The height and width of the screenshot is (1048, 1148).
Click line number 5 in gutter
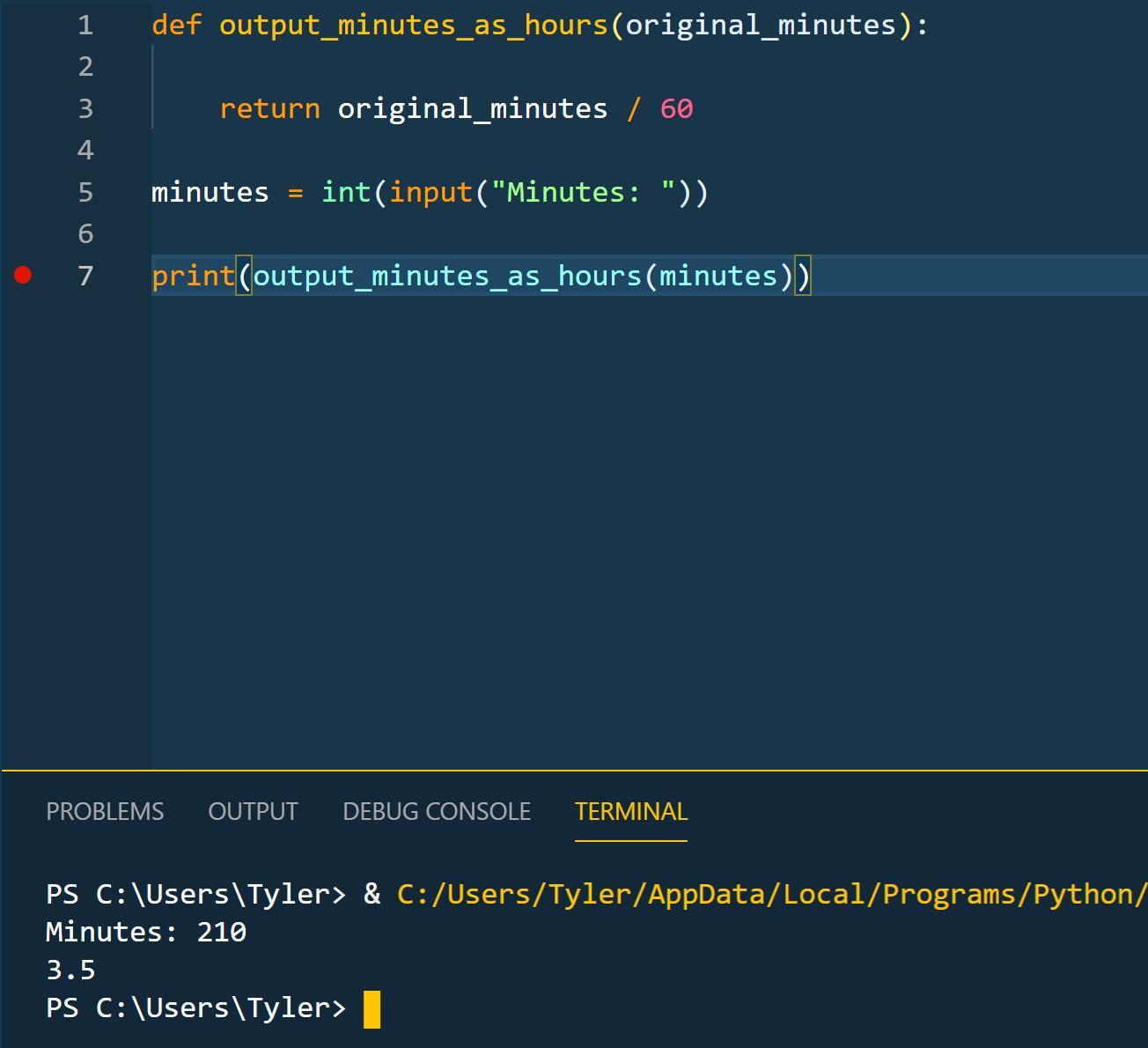tap(85, 193)
